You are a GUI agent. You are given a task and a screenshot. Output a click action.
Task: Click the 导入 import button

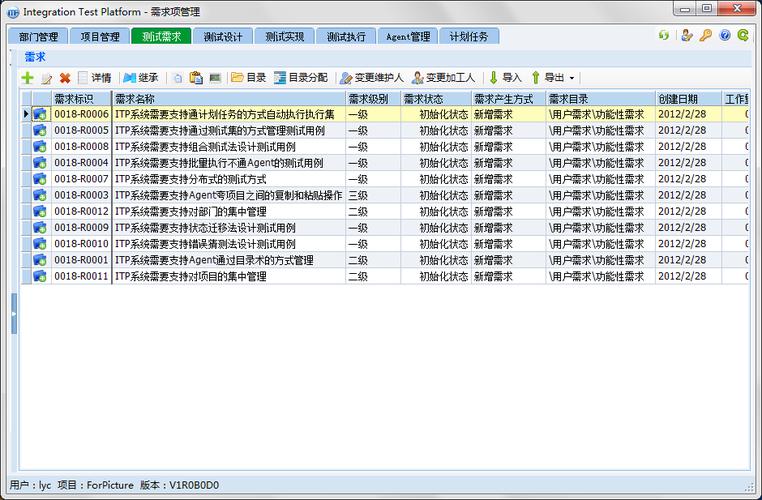click(x=505, y=78)
